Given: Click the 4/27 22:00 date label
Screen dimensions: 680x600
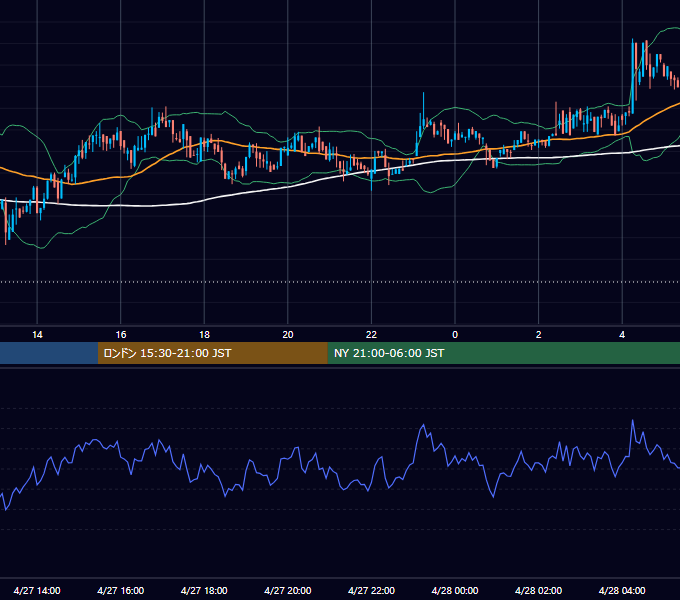Looking at the screenshot, I should click(x=371, y=590).
